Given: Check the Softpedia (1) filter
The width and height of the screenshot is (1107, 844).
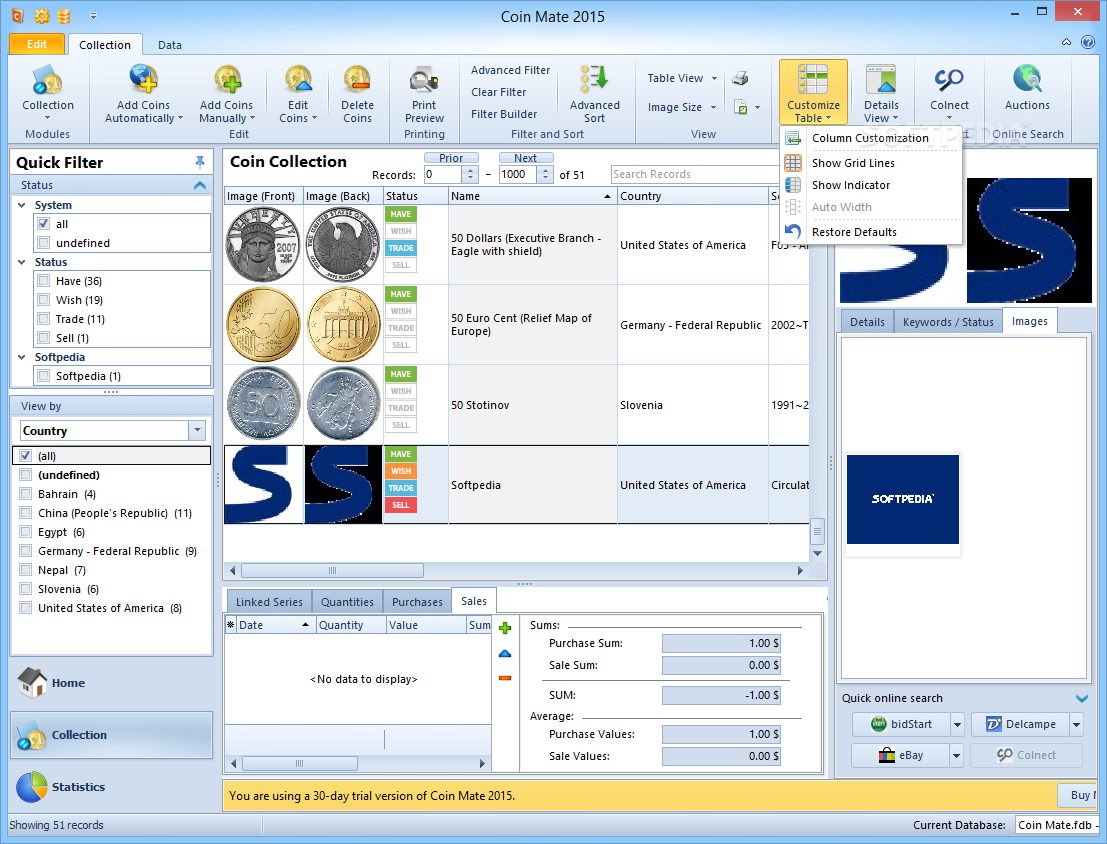Looking at the screenshot, I should [x=44, y=376].
